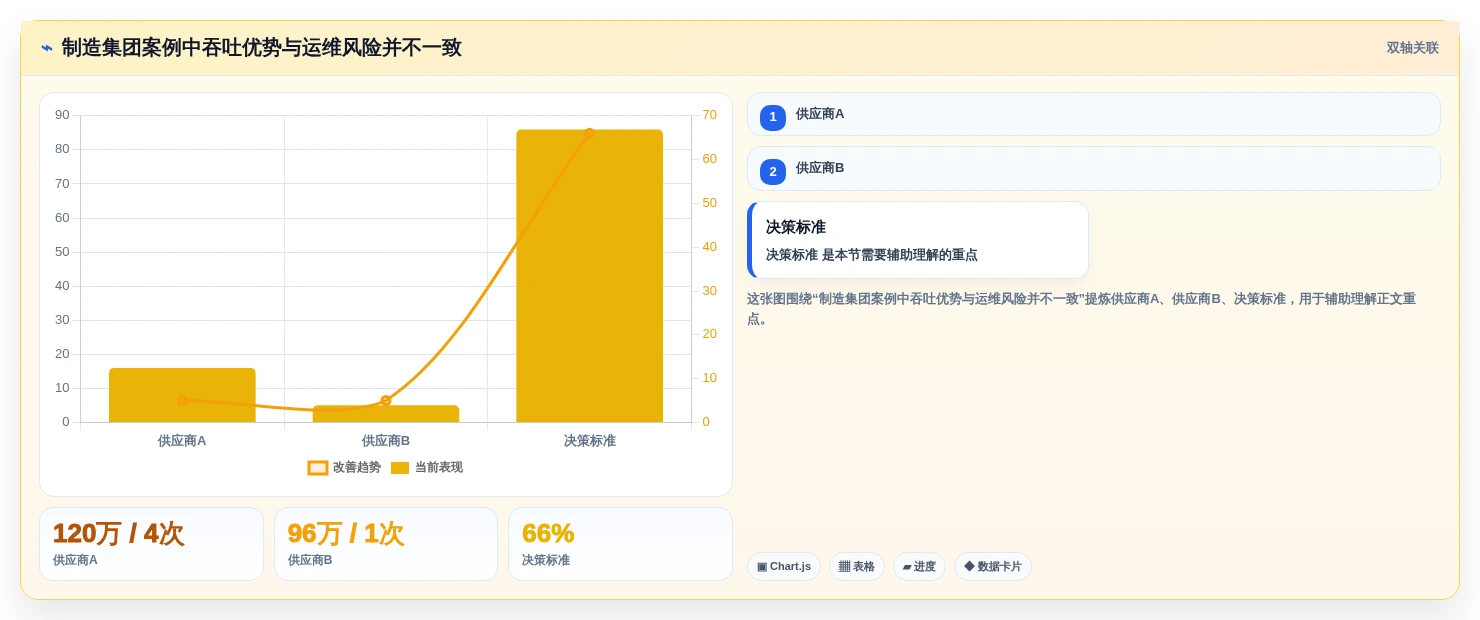Viewport: 1480px width, 620px height.
Task: Open the 供应商B list item
Action: tap(1093, 168)
